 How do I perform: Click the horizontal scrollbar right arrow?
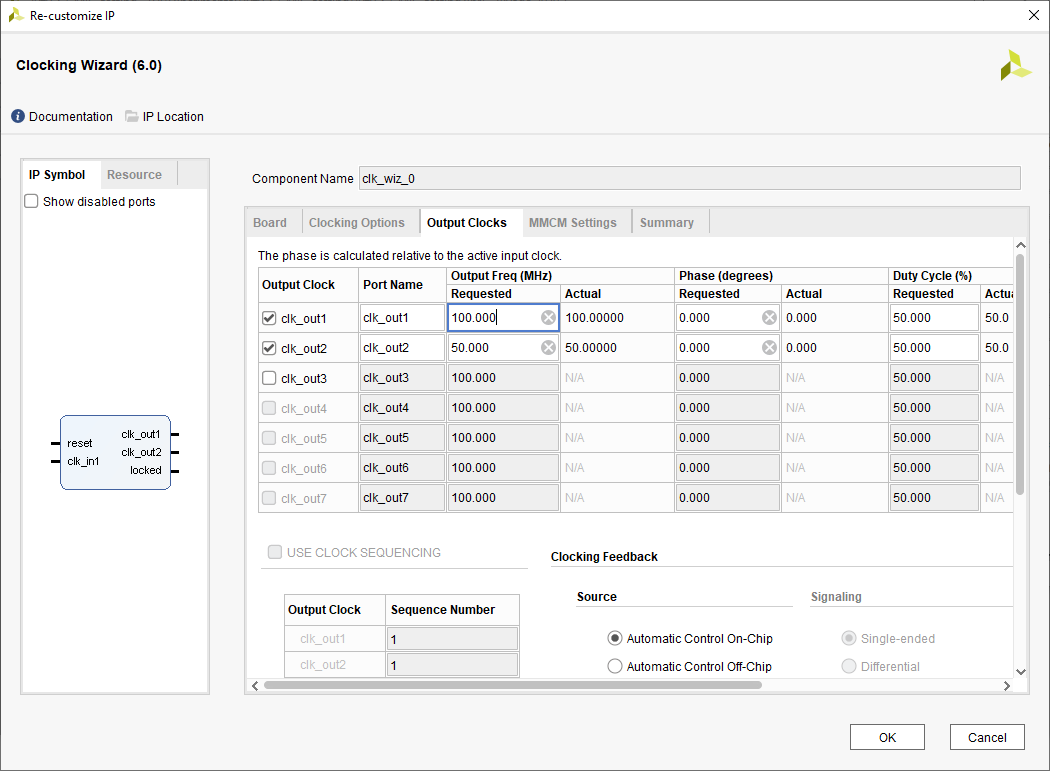(x=1006, y=686)
